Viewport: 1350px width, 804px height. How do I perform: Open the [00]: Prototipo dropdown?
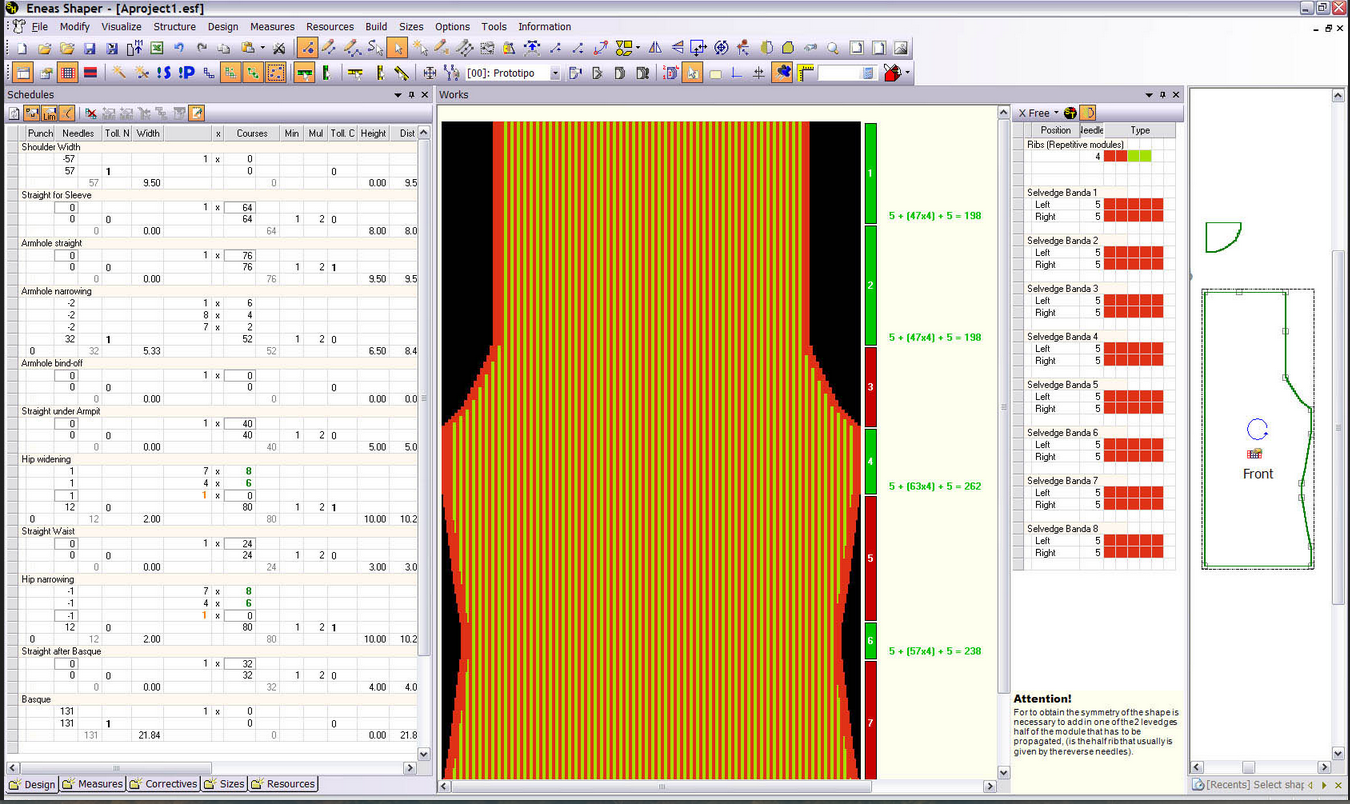(555, 73)
